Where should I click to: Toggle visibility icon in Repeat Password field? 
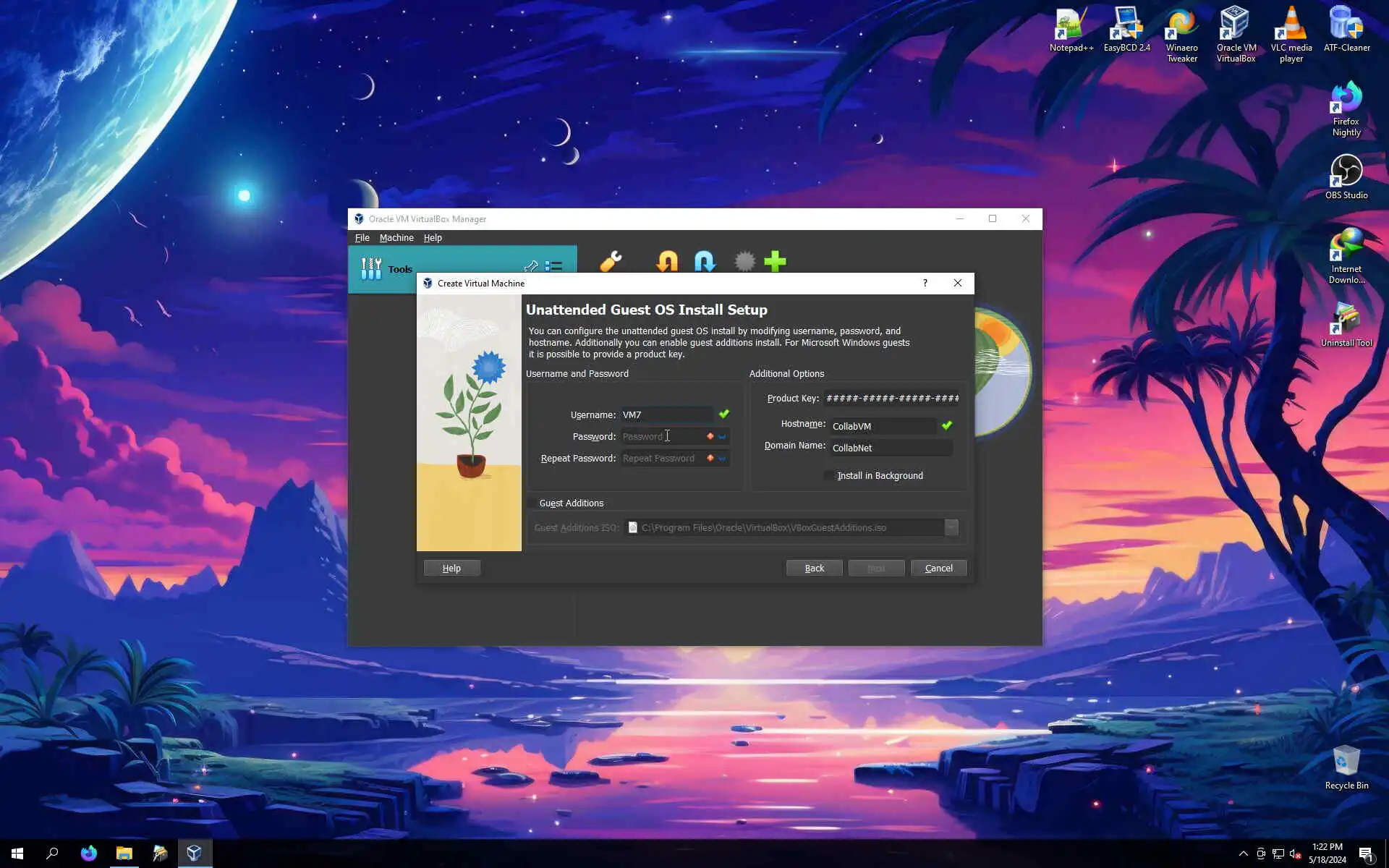[722, 459]
